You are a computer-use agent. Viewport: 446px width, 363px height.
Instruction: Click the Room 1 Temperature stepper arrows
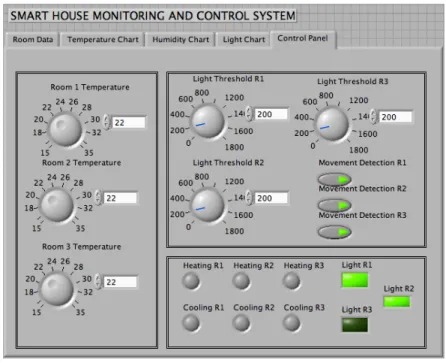pyautogui.click(x=106, y=122)
